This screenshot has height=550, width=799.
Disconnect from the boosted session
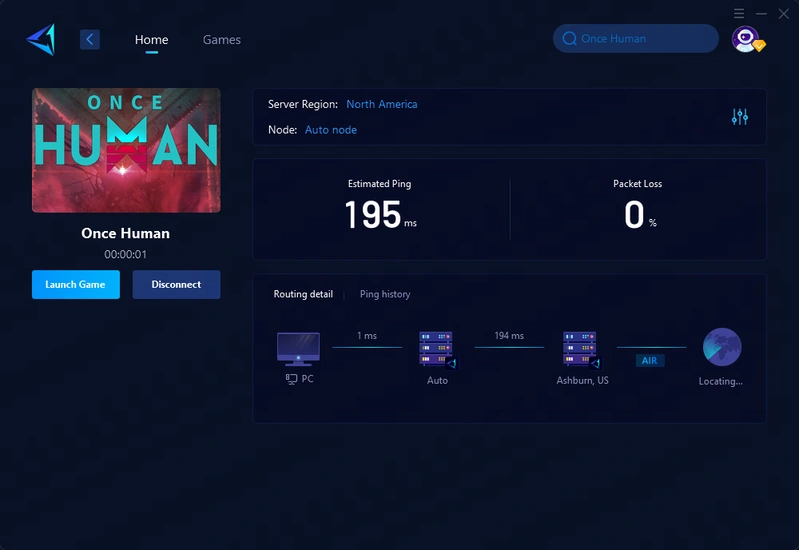[176, 284]
